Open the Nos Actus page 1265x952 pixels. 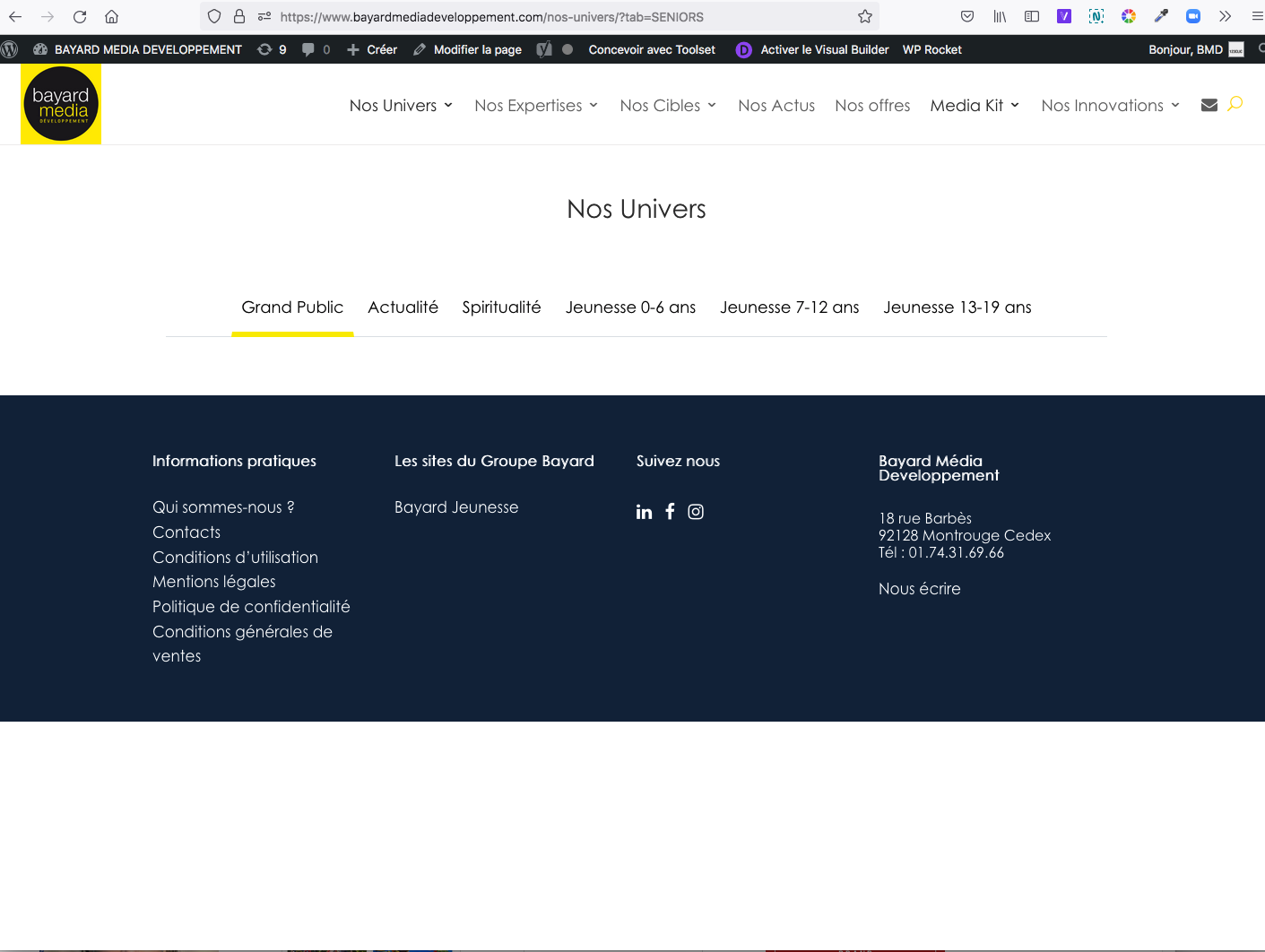(x=776, y=105)
